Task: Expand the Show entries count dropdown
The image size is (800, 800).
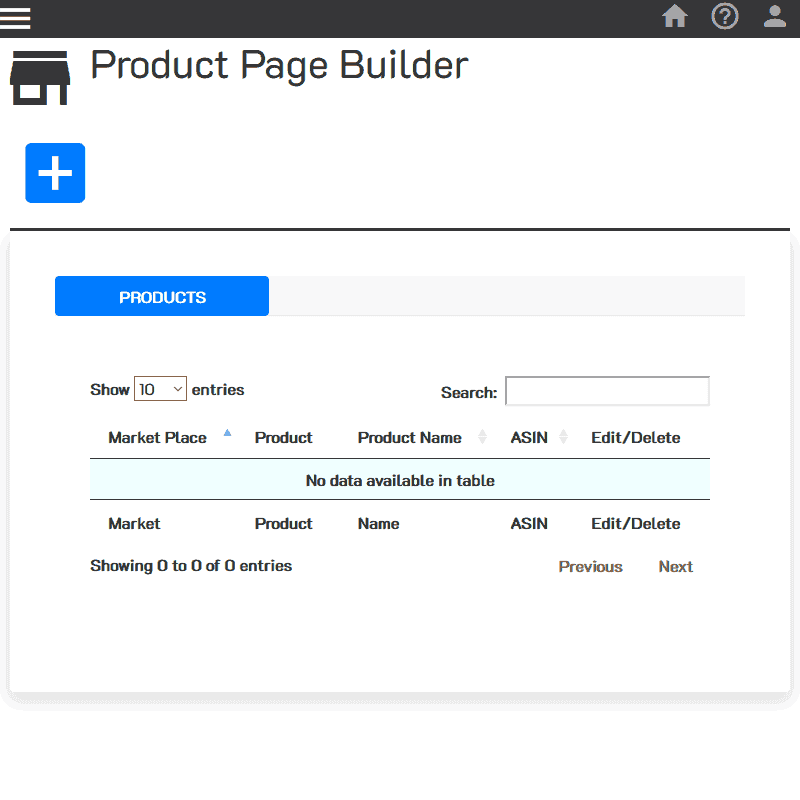Action: pos(160,389)
